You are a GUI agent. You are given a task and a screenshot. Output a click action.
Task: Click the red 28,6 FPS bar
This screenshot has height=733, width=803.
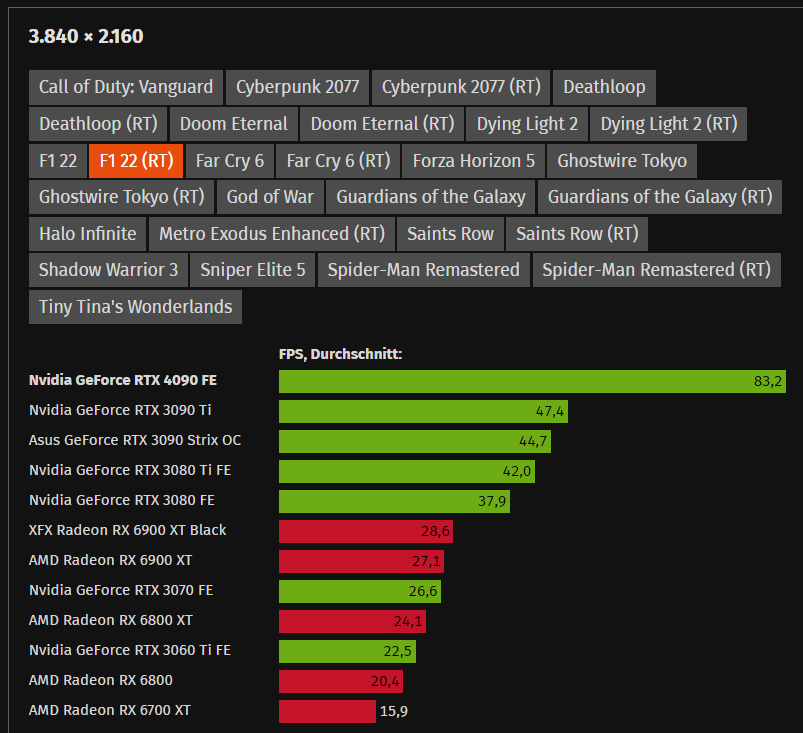coord(366,531)
